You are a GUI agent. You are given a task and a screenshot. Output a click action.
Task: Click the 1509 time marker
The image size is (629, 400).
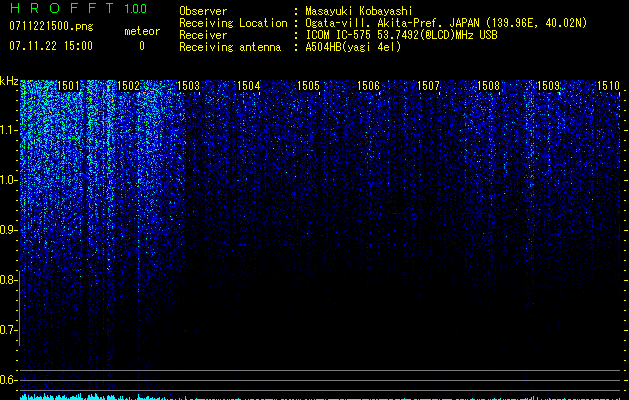point(548,85)
